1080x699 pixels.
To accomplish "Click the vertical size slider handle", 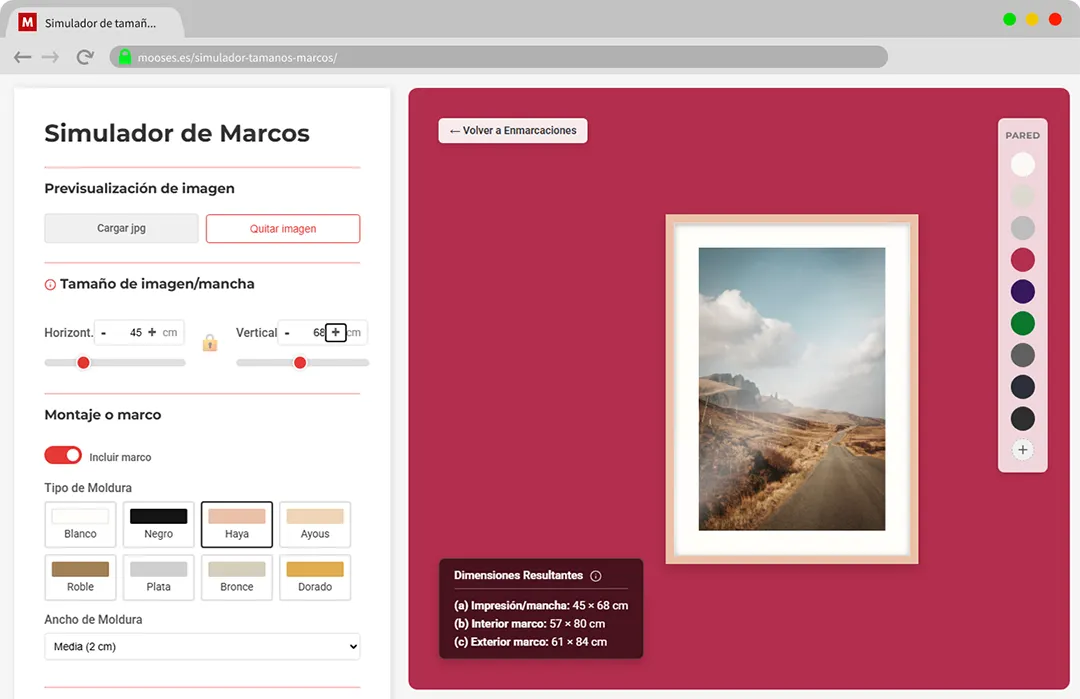I will click(300, 363).
